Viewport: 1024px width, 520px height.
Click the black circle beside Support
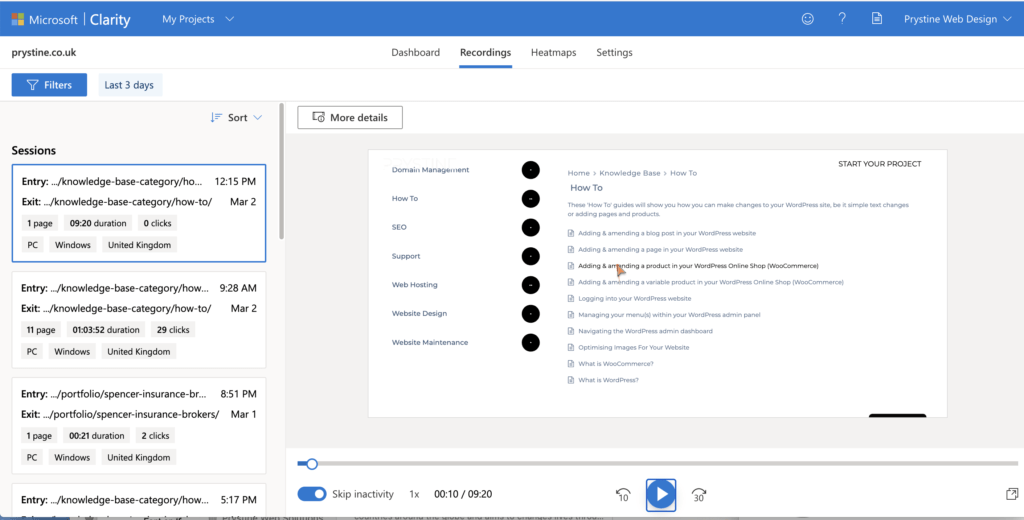531,256
